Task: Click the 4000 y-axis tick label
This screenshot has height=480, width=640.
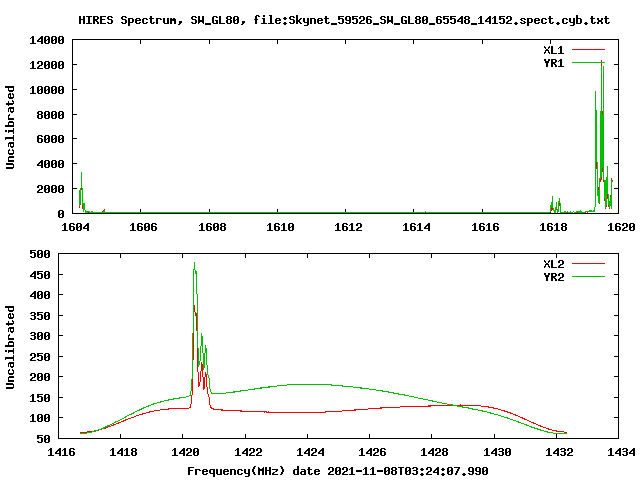Action: [x=51, y=164]
